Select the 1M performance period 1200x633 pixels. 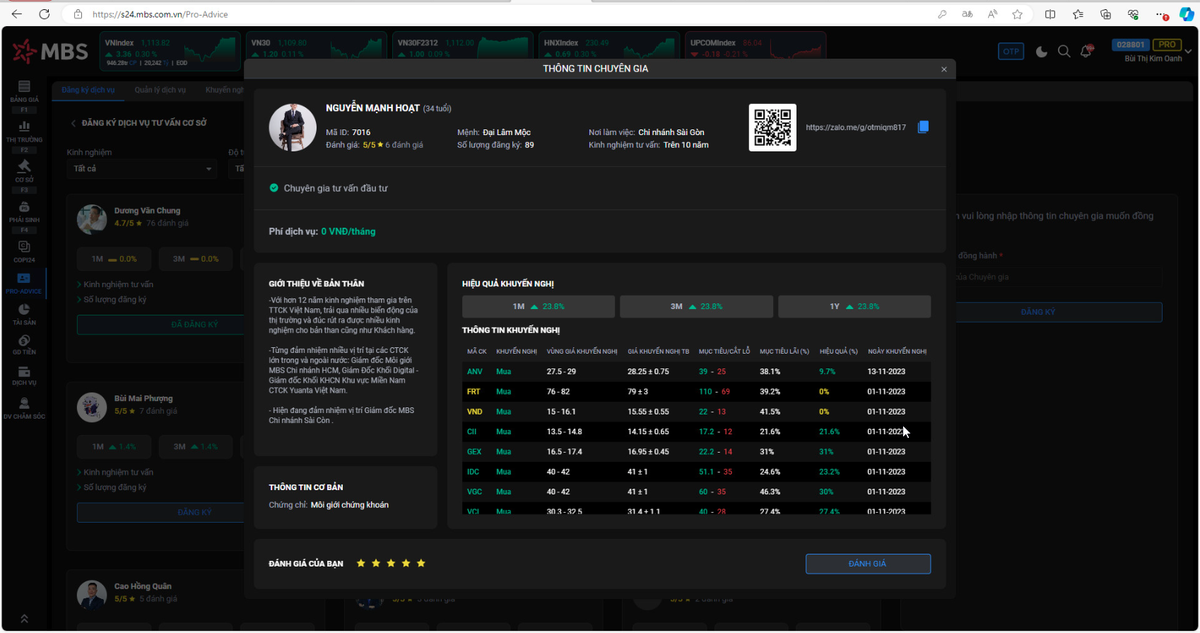point(538,307)
